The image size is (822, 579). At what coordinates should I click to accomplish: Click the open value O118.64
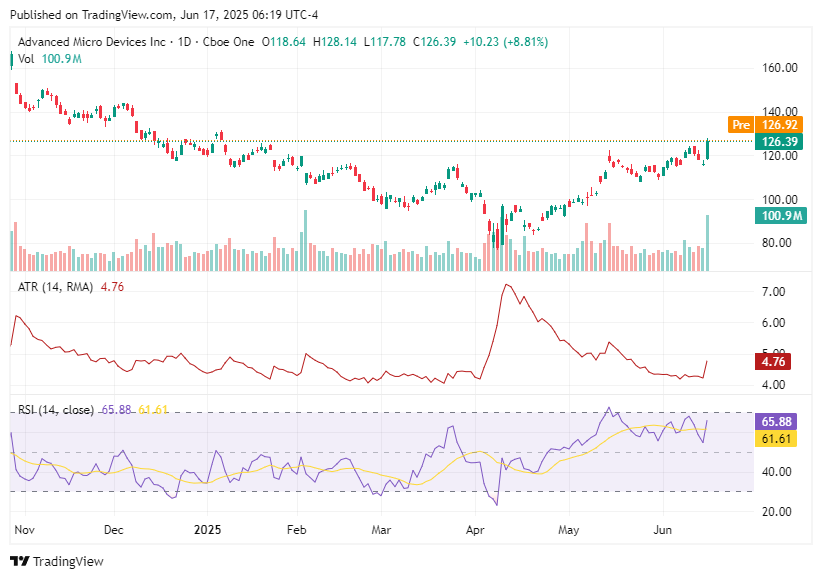(284, 42)
